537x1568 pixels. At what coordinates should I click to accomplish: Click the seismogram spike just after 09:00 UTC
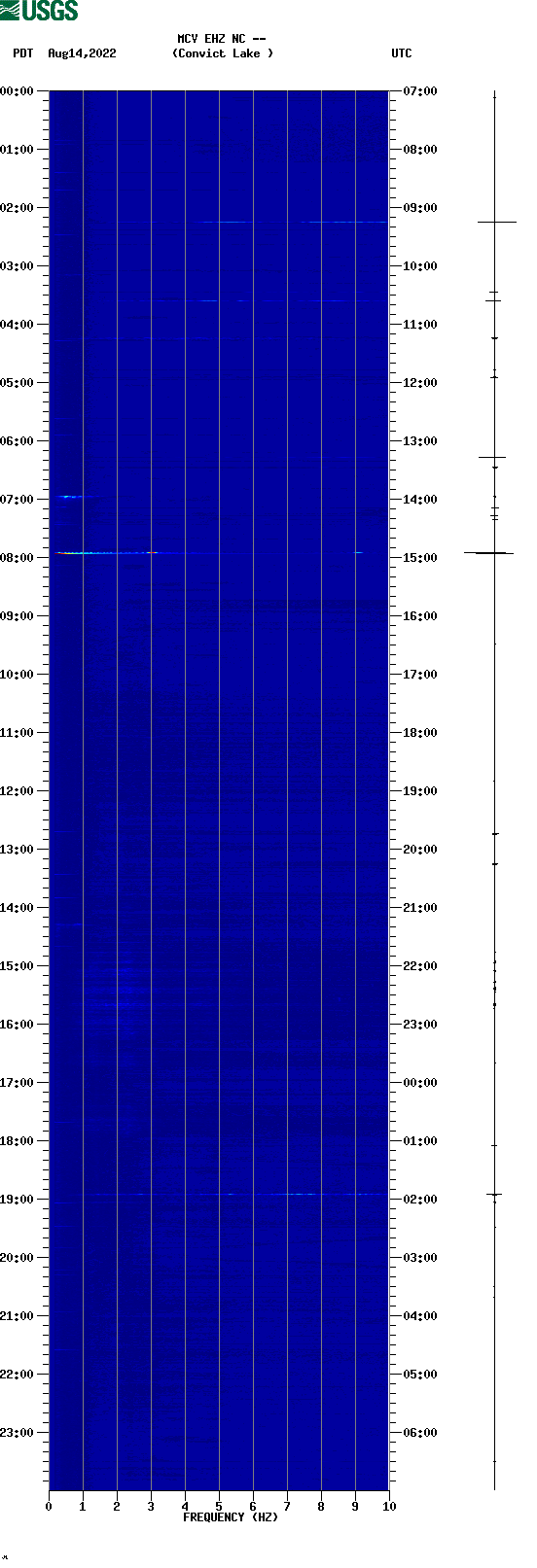[x=496, y=223]
